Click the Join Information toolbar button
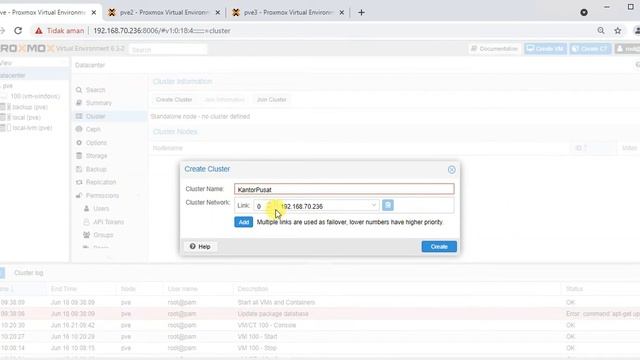 [x=224, y=100]
